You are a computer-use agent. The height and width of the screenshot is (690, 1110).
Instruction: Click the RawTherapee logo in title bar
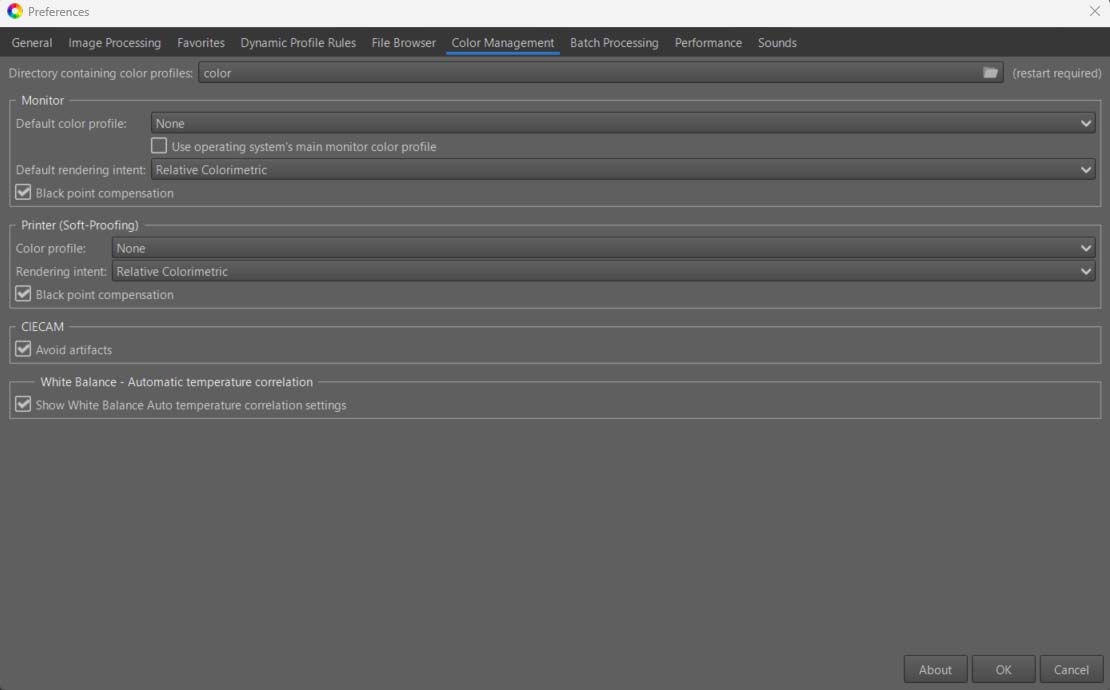click(x=14, y=12)
